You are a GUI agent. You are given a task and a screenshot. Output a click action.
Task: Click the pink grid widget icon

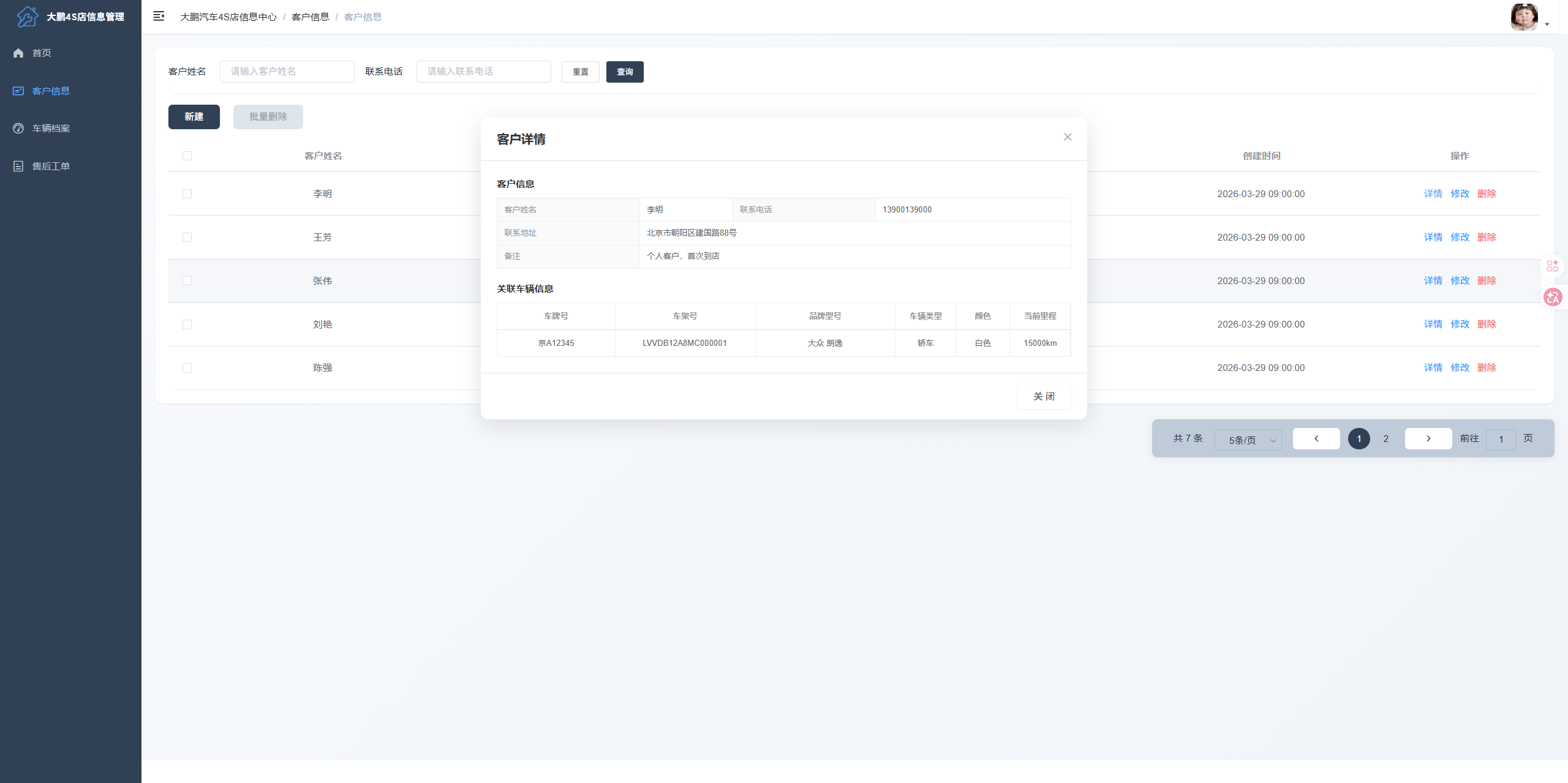(x=1553, y=266)
